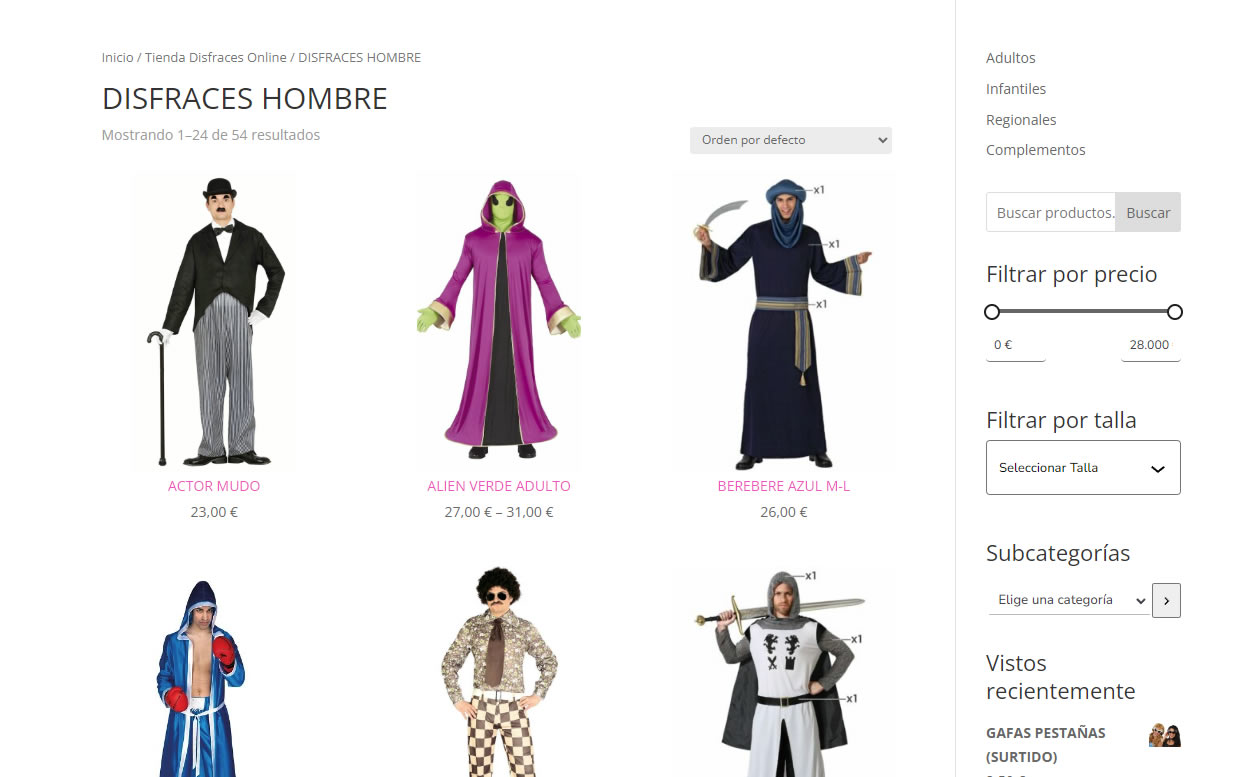Viewport: 1253px width, 777px height.
Task: Follow the Inicio breadcrumb link
Action: 117,58
